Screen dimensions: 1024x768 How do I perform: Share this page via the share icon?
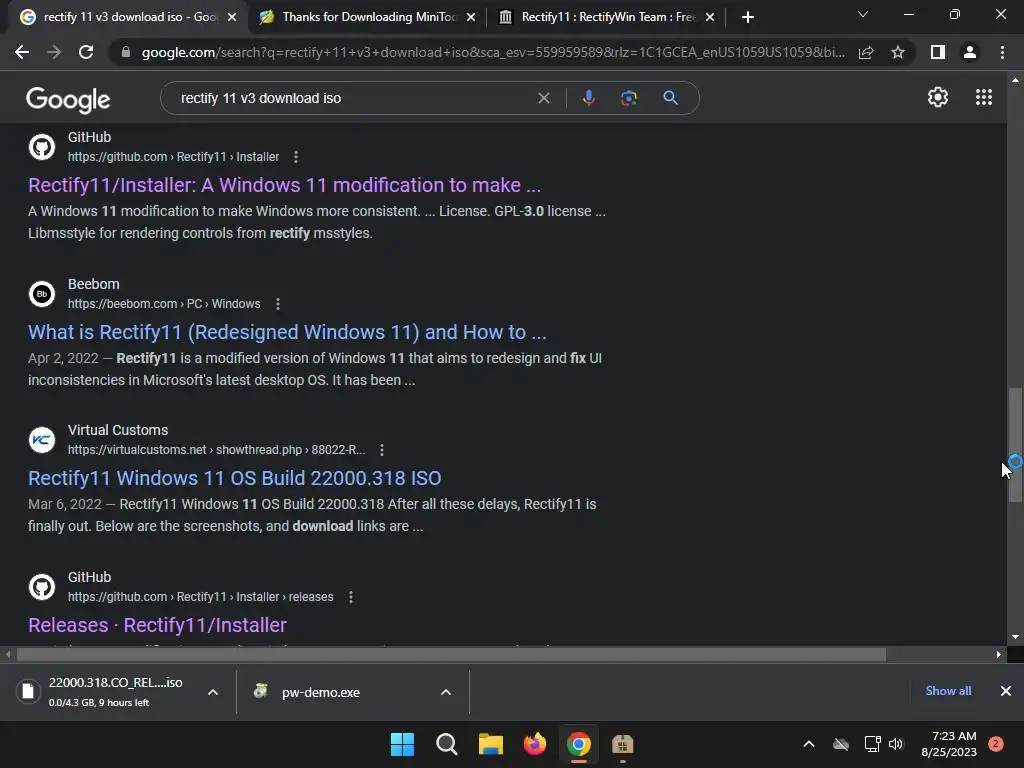(866, 52)
